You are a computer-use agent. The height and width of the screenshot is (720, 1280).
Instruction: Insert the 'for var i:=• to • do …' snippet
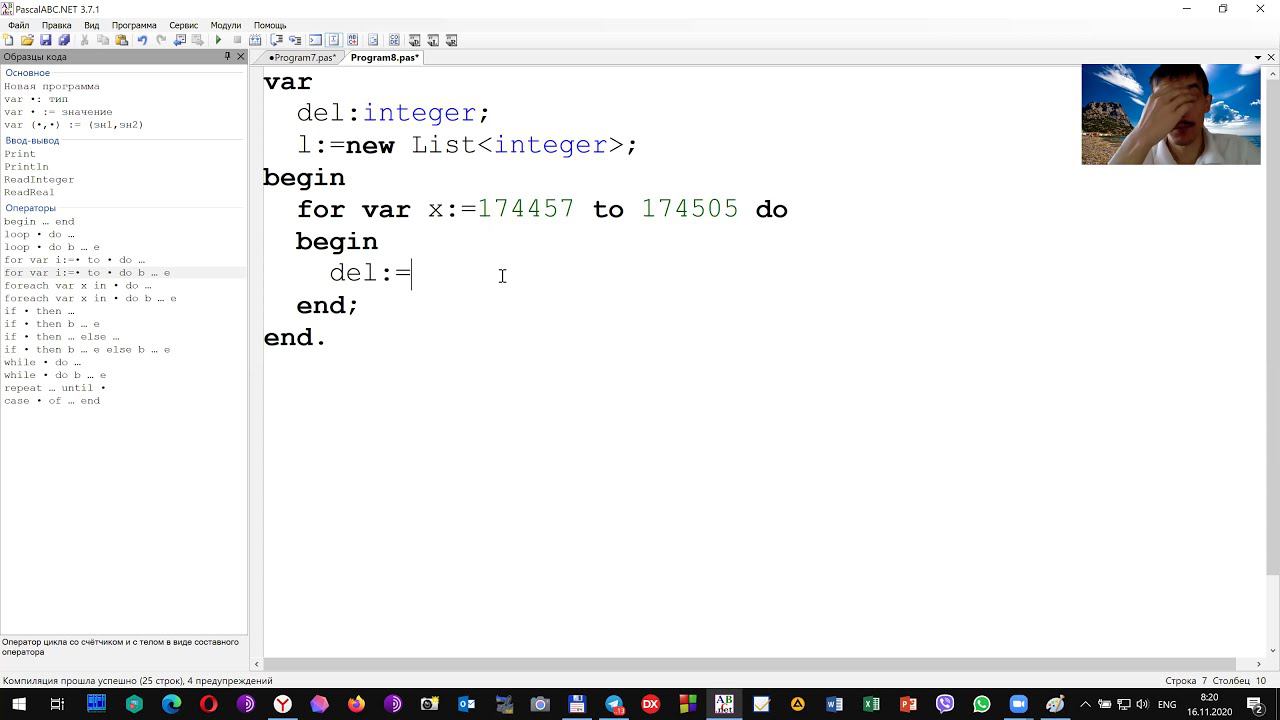(x=74, y=260)
